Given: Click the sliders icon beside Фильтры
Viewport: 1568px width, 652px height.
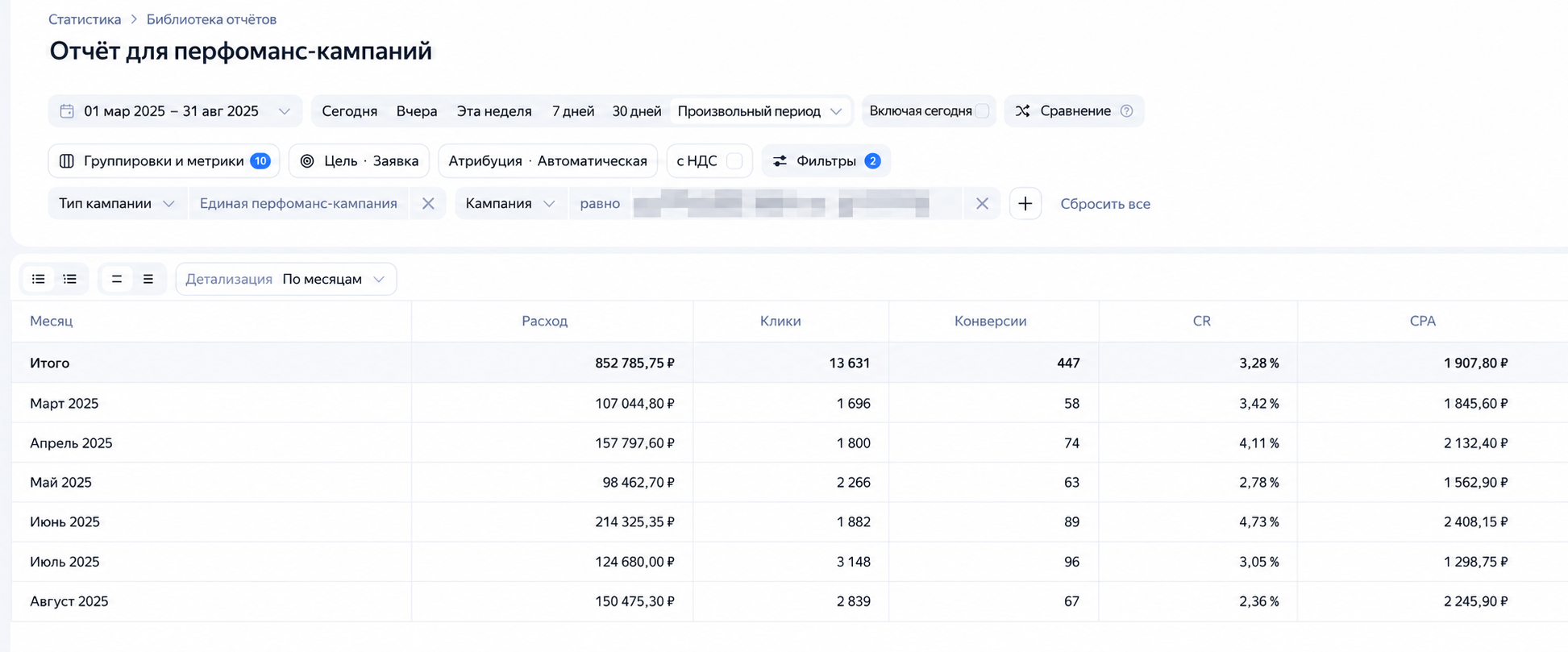Looking at the screenshot, I should (x=780, y=161).
